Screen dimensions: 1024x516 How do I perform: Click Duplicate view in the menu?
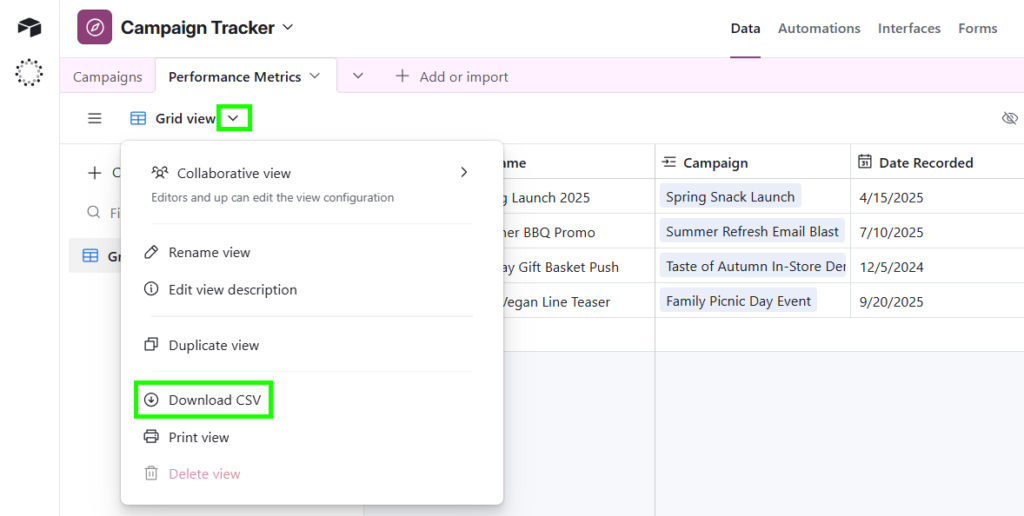[x=213, y=345]
